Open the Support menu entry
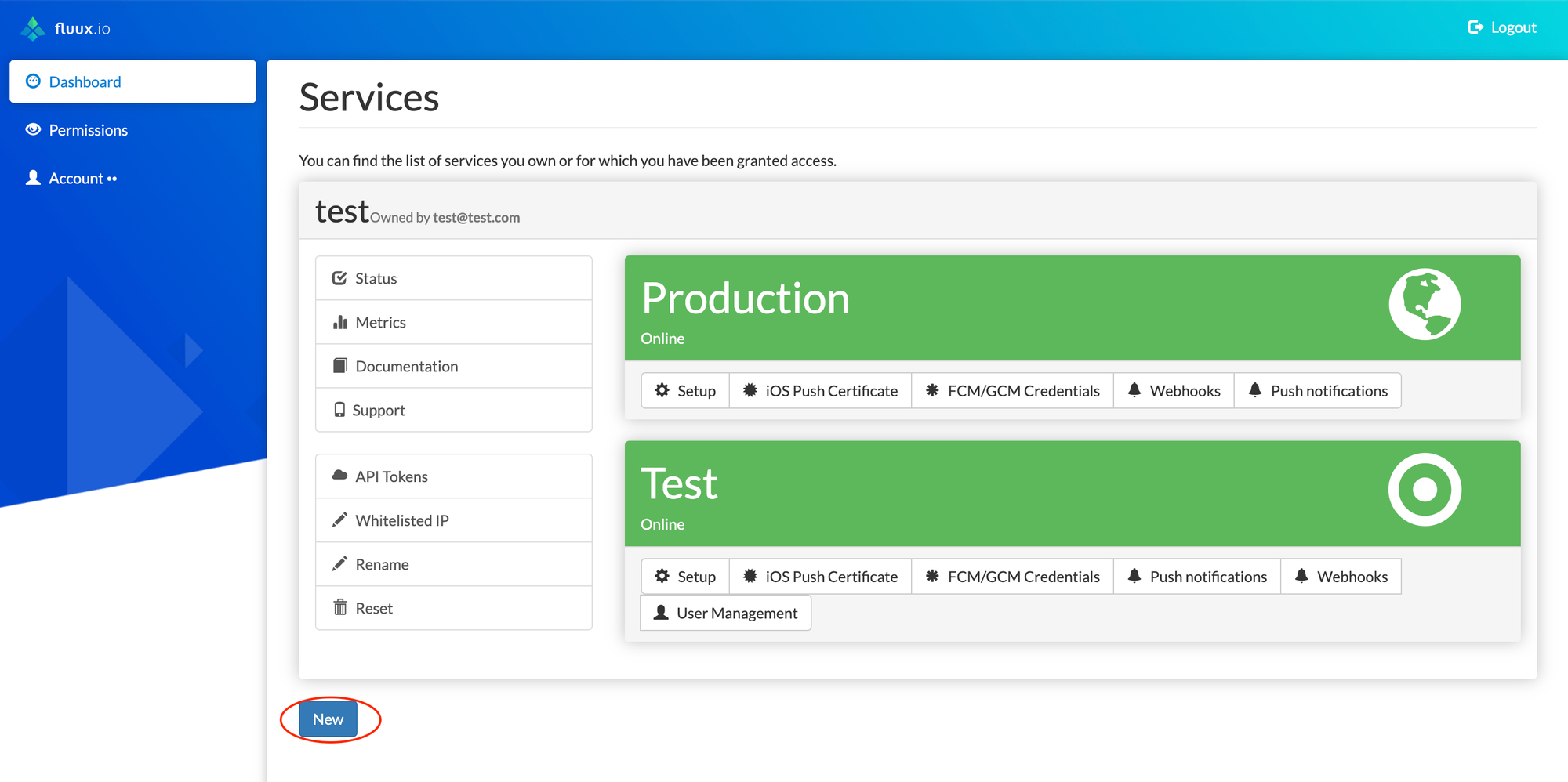Viewport: 1568px width, 782px height. point(453,410)
